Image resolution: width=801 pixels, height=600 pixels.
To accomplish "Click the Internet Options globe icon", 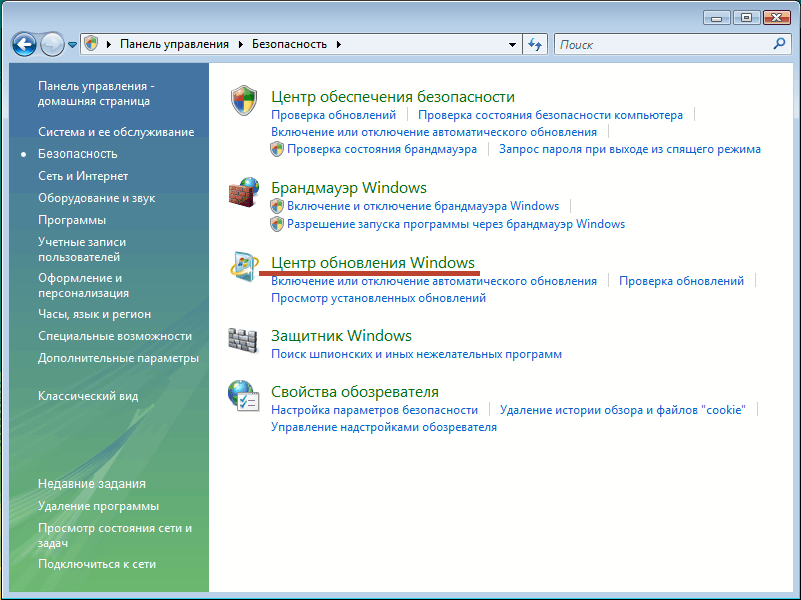I will (244, 396).
